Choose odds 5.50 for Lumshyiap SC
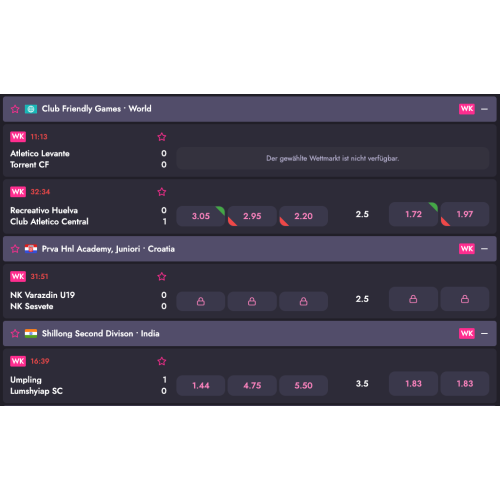The height and width of the screenshot is (500, 500). (x=303, y=386)
